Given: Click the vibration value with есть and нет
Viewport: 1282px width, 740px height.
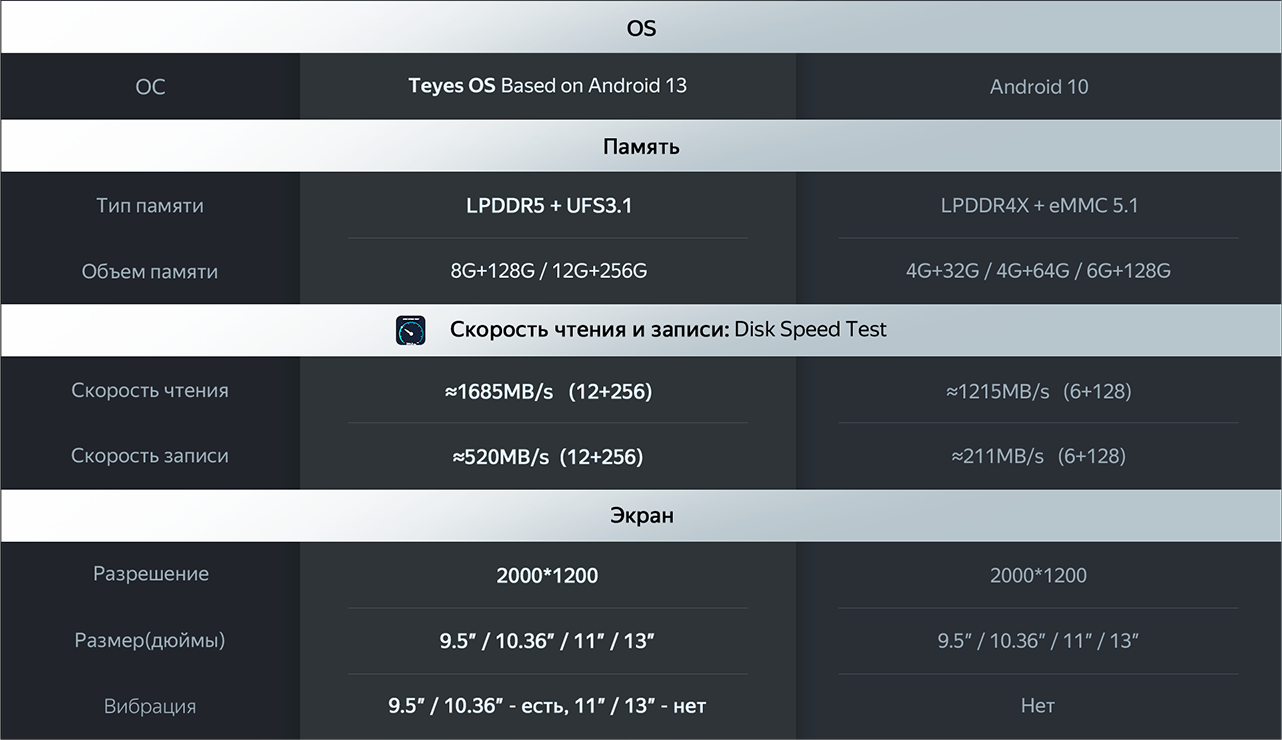Looking at the screenshot, I should point(547,706).
